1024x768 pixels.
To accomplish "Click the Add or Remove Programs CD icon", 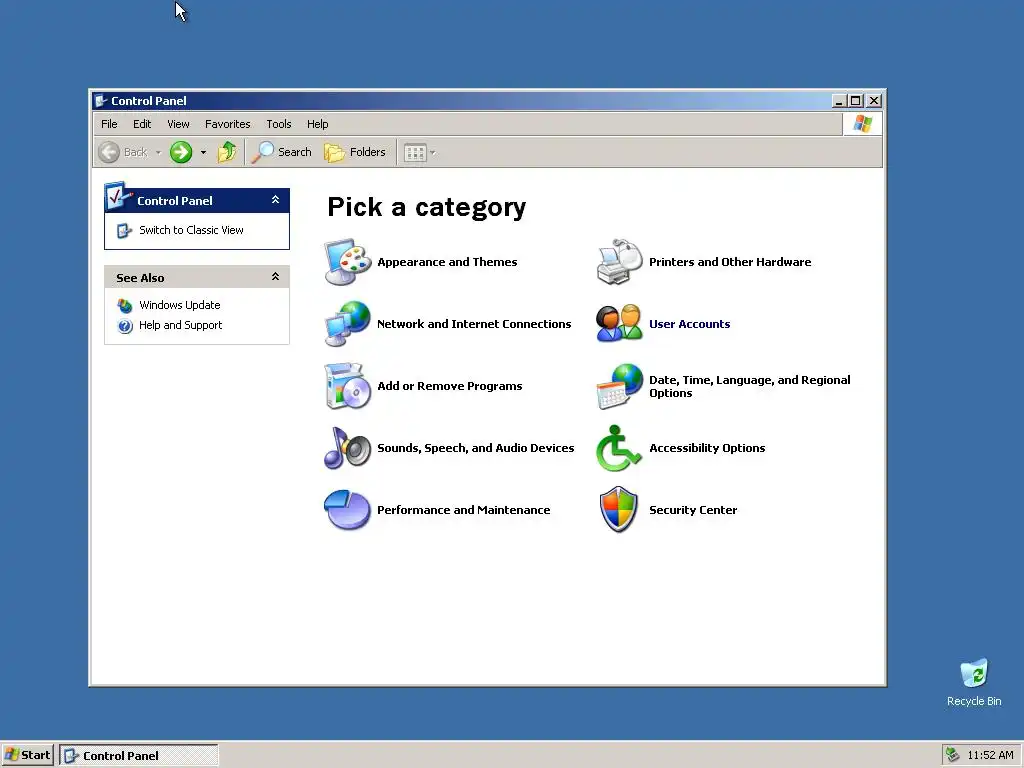I will coord(347,386).
